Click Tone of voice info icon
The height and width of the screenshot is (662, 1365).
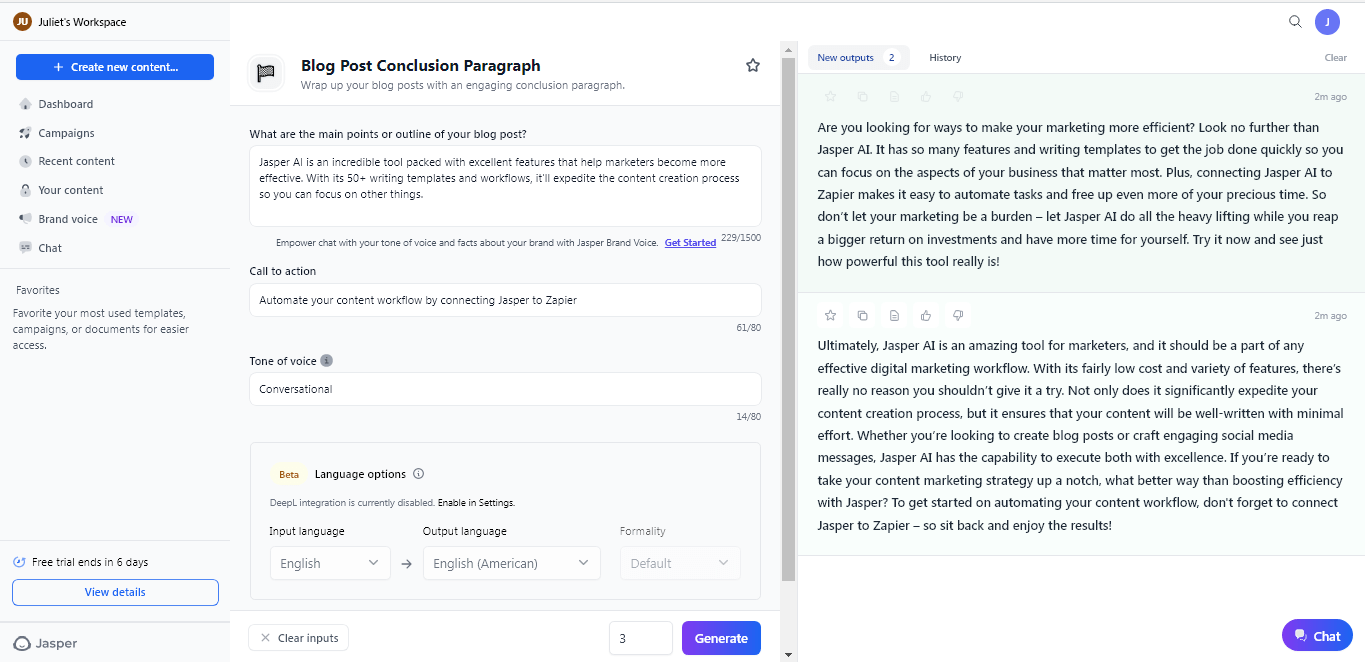(x=327, y=361)
